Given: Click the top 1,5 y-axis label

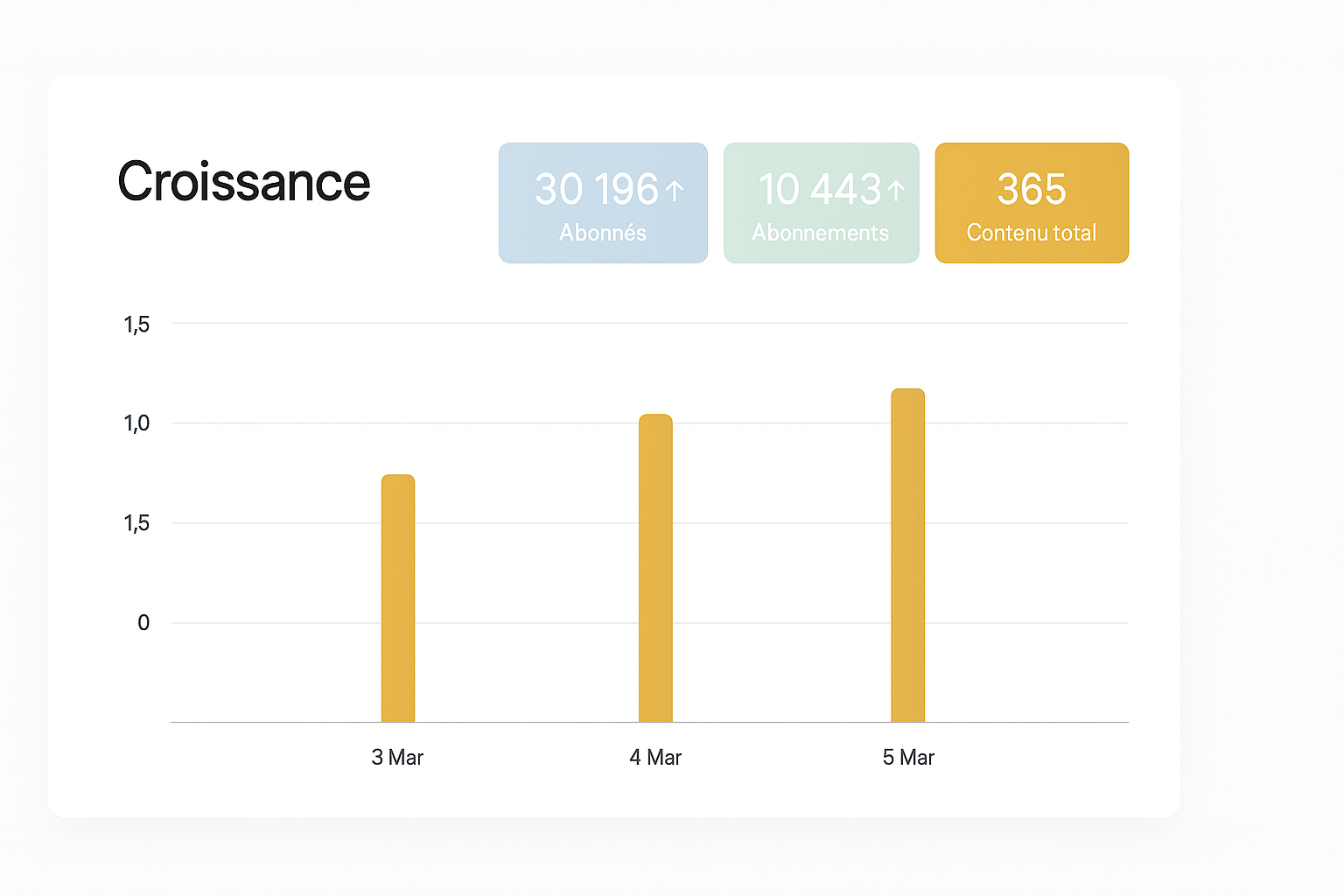Looking at the screenshot, I should coord(136,325).
